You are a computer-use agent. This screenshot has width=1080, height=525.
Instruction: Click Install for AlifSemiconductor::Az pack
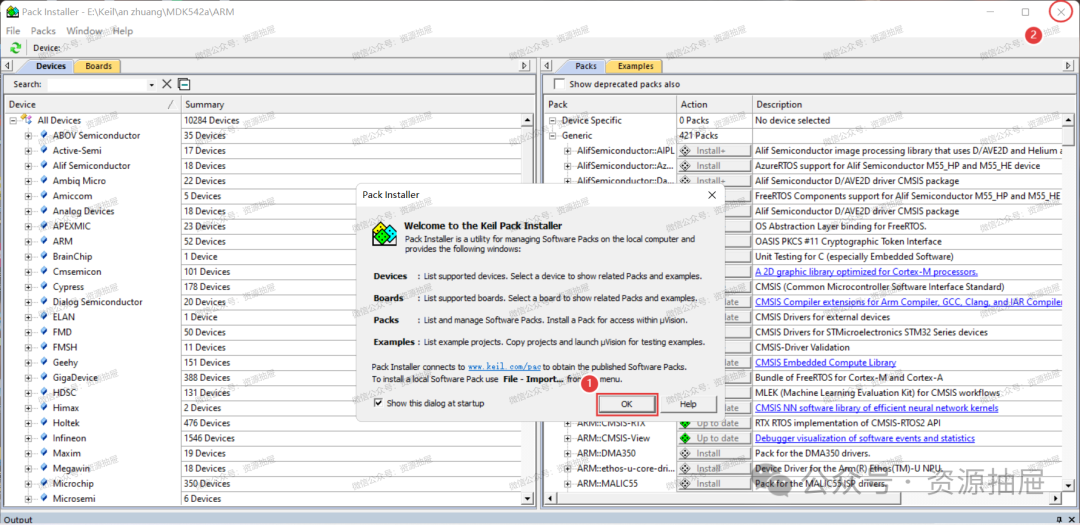[x=714, y=165]
